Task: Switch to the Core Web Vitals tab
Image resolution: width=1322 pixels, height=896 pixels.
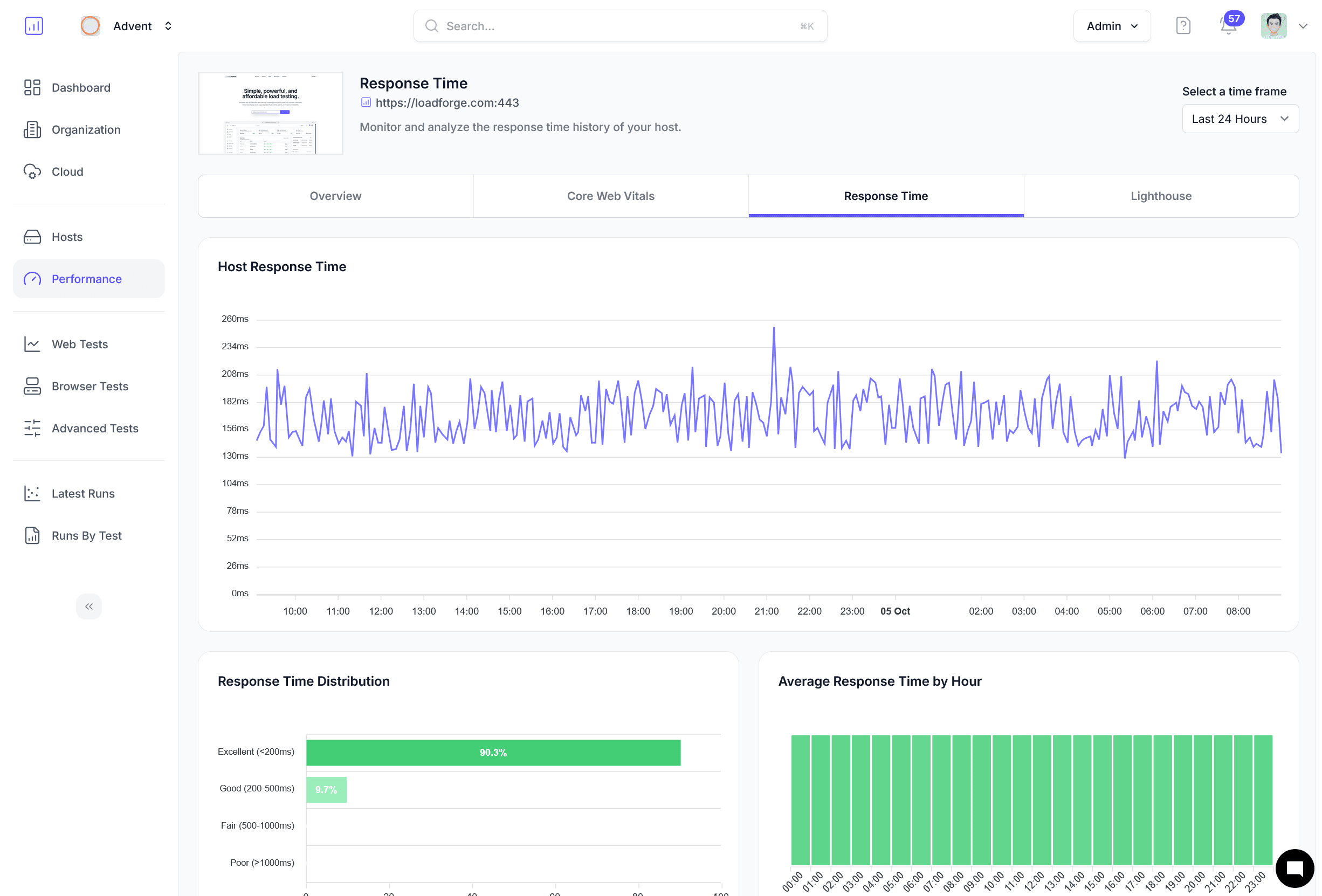Action: [x=610, y=196]
